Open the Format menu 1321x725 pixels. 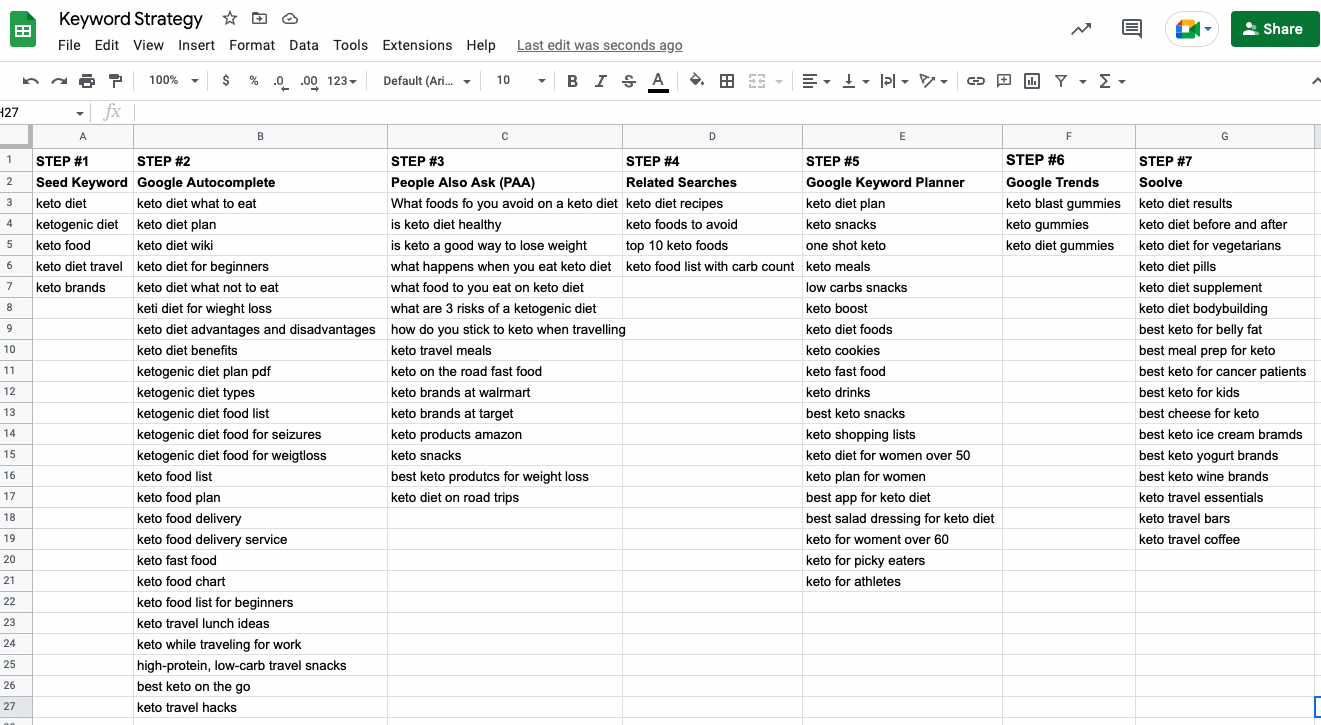click(x=252, y=45)
